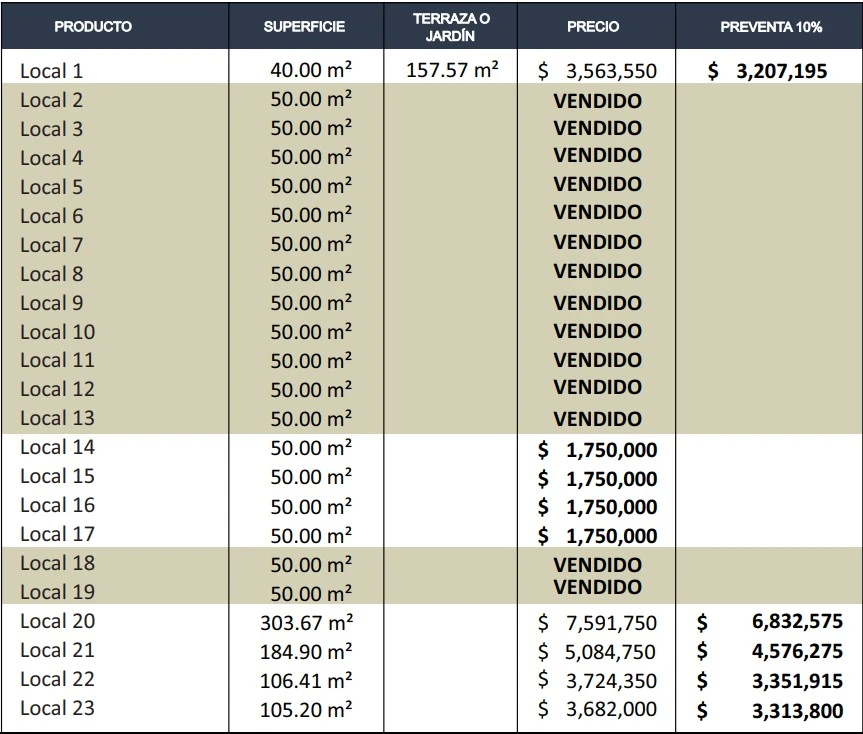863x734 pixels.
Task: Click the Local 17 product label
Action: click(x=57, y=534)
